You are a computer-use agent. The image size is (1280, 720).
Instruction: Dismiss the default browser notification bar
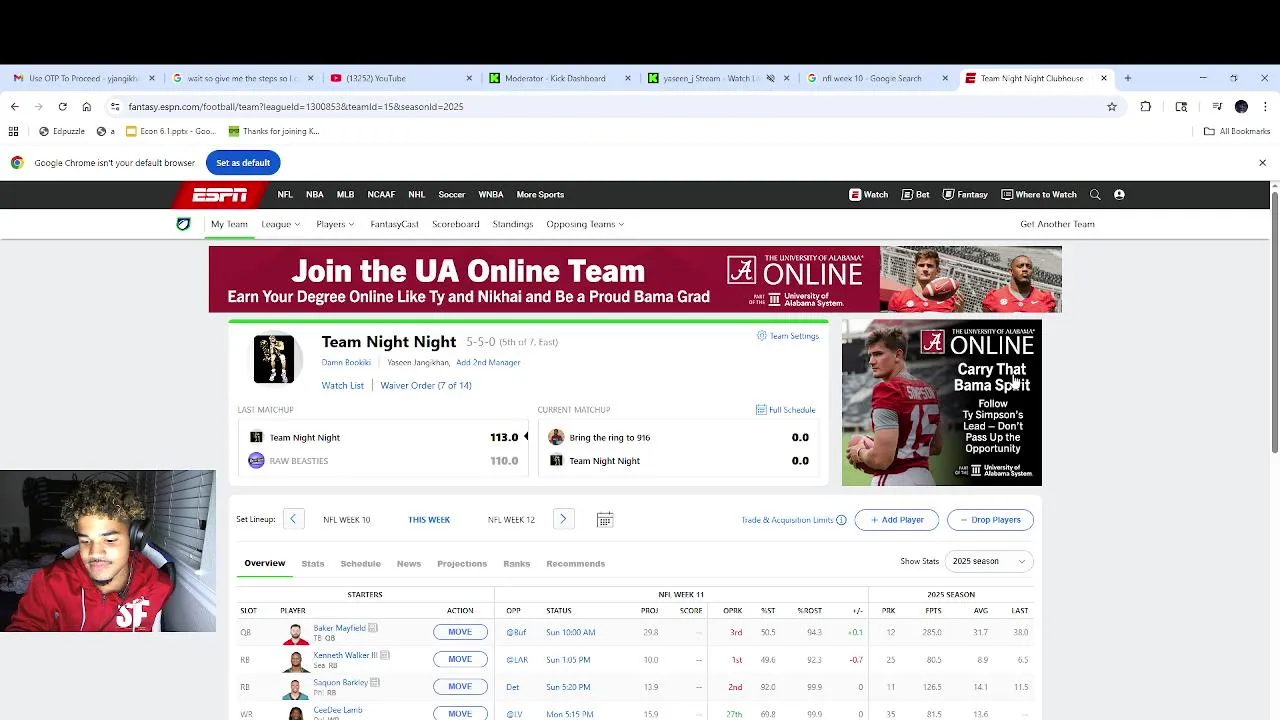tap(1262, 162)
